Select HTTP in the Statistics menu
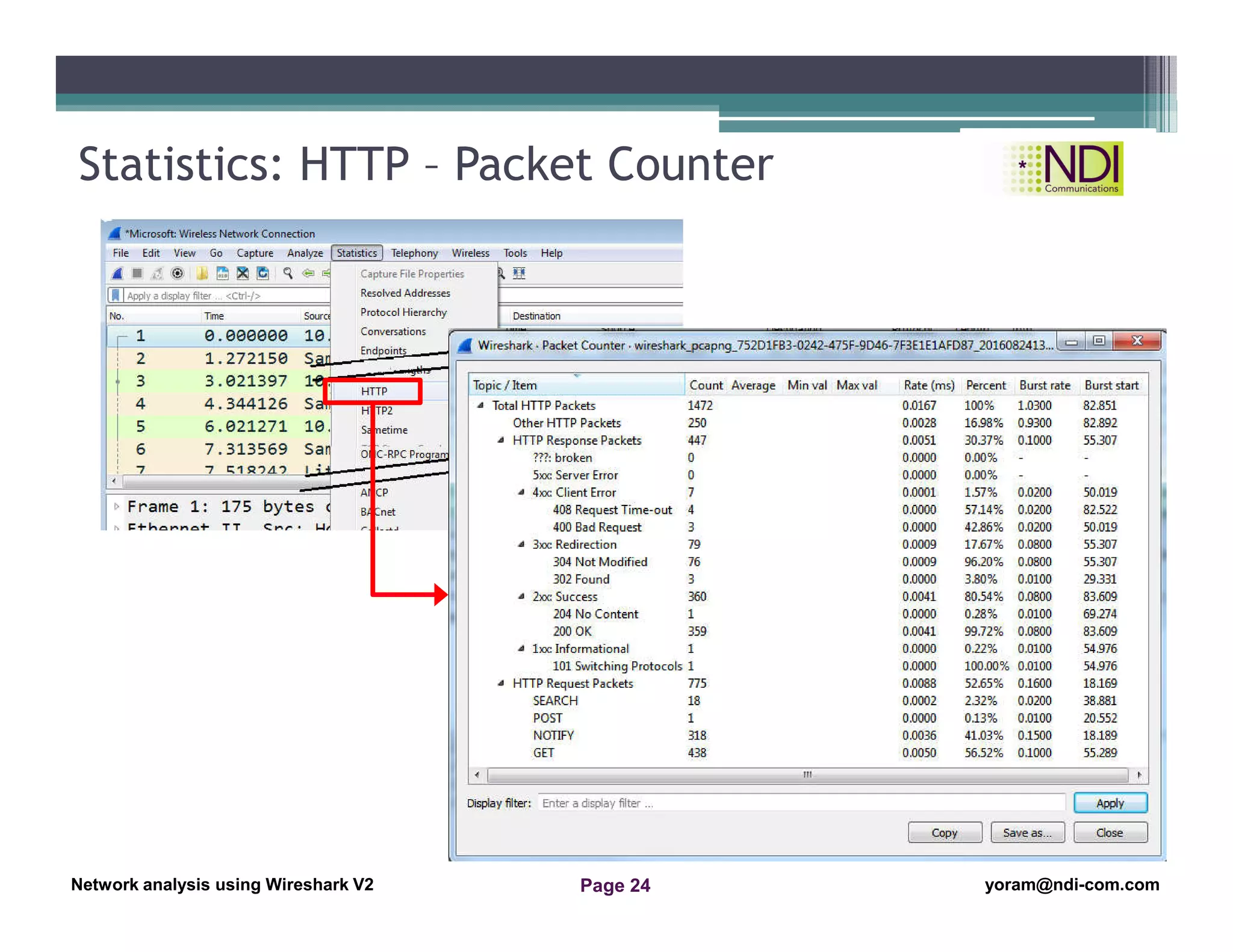The width and height of the screenshot is (1233, 952). coord(373,391)
